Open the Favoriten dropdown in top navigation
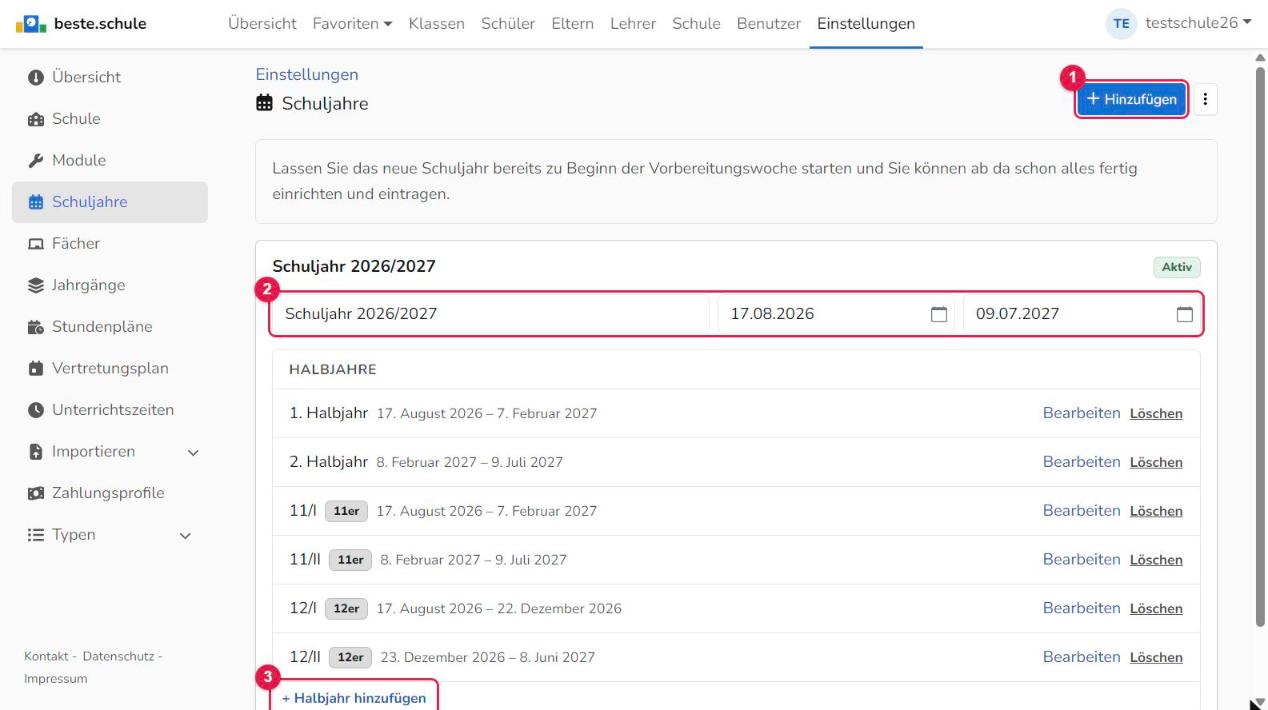The width and height of the screenshot is (1268, 710). click(352, 23)
